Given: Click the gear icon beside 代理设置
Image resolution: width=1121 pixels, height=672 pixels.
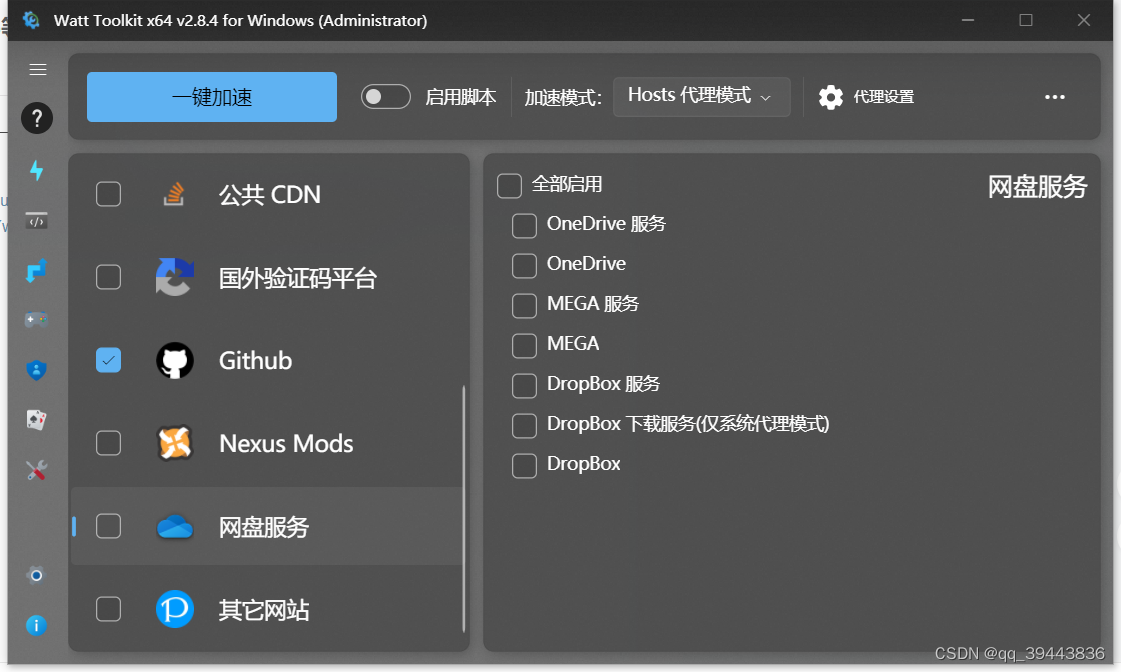Looking at the screenshot, I should pyautogui.click(x=831, y=97).
